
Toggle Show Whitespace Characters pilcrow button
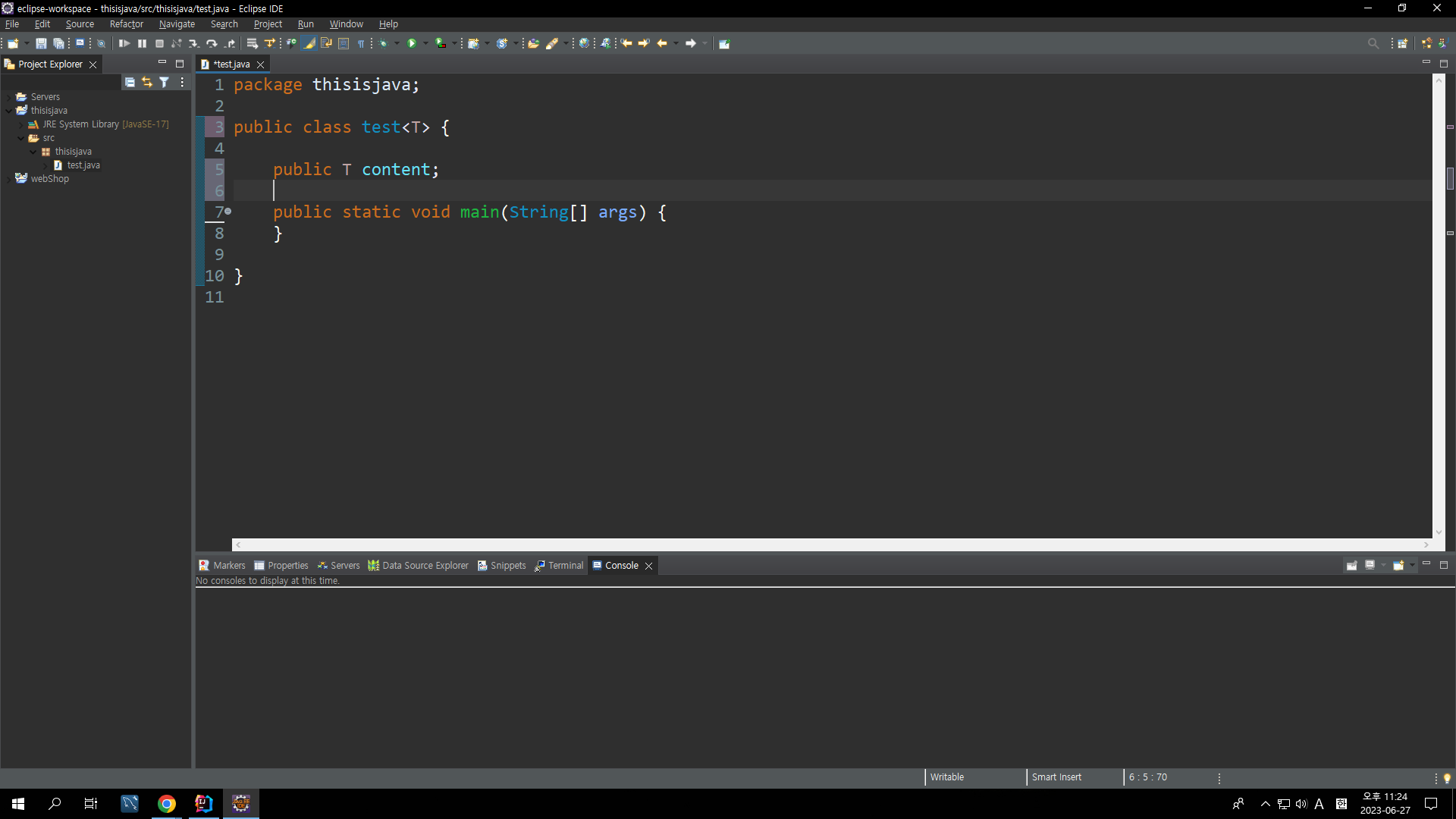tap(361, 43)
